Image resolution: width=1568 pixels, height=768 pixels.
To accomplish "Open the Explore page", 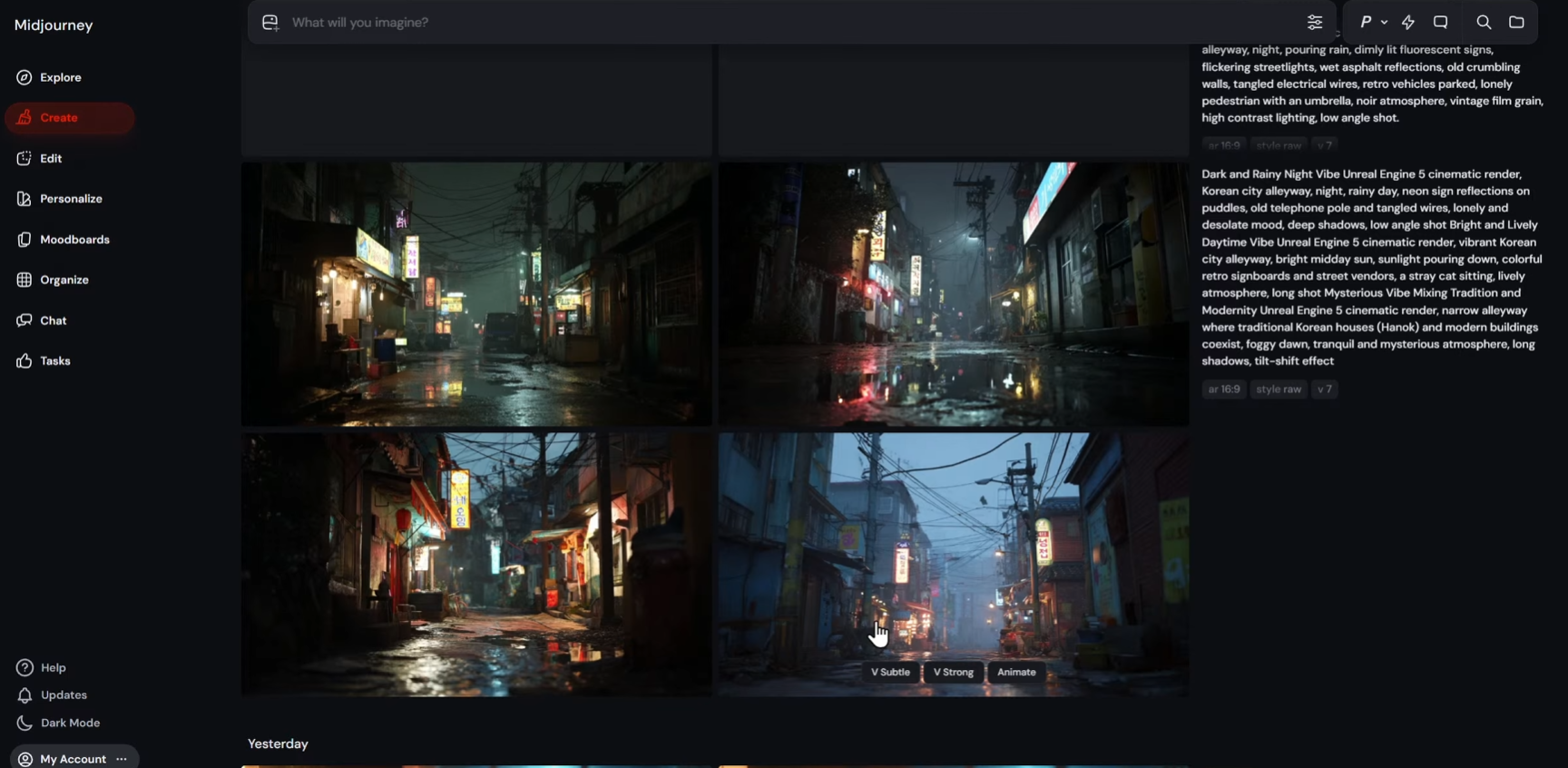I will (x=60, y=77).
